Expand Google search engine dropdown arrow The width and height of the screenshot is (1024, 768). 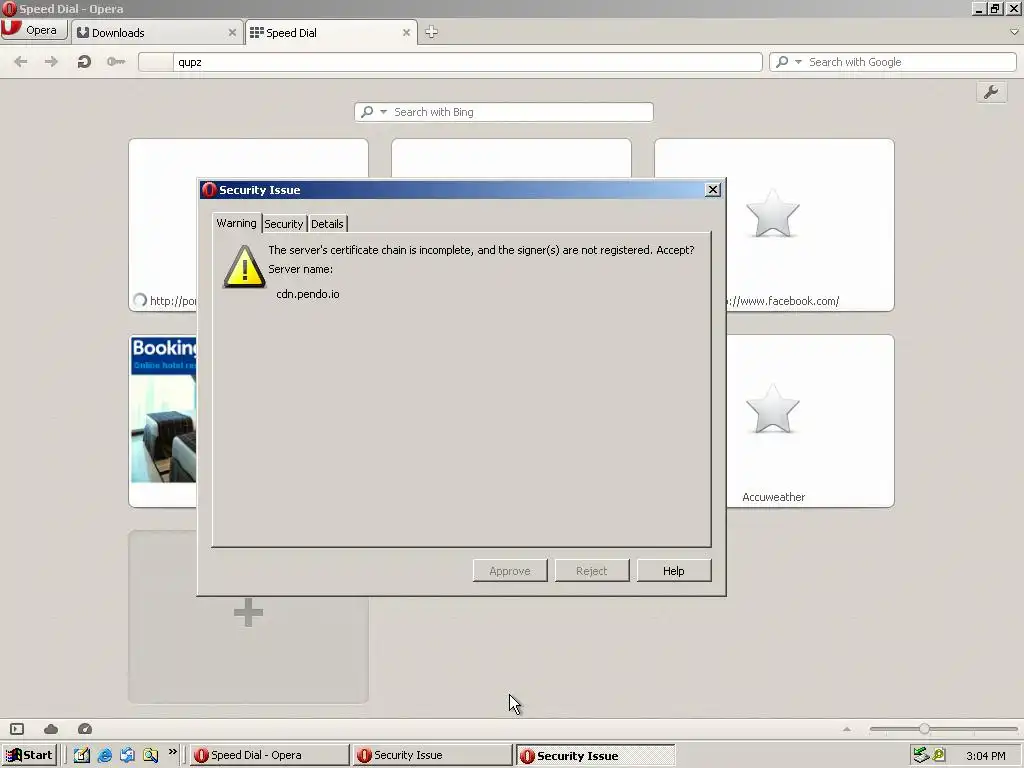[x=798, y=62]
